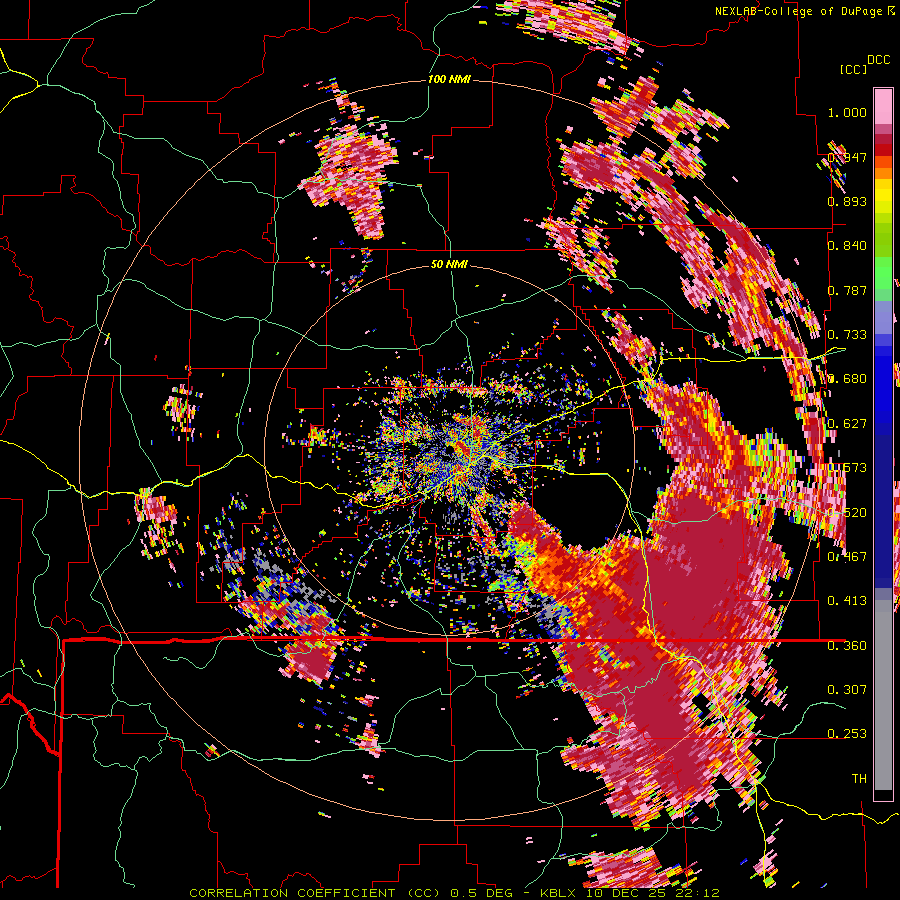Click the 0.307 color scale label
900x900 pixels.
[847, 690]
